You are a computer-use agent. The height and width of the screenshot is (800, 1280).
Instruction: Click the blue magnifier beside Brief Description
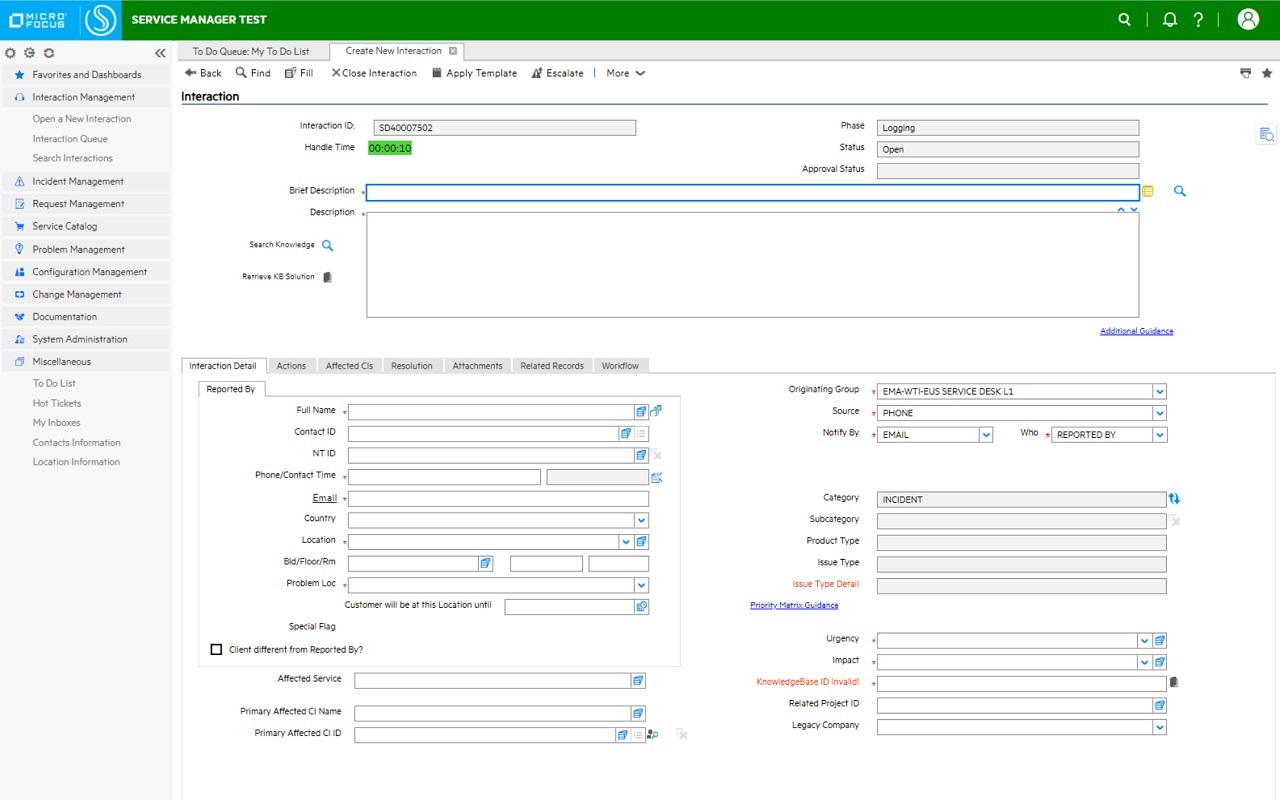click(x=1180, y=191)
